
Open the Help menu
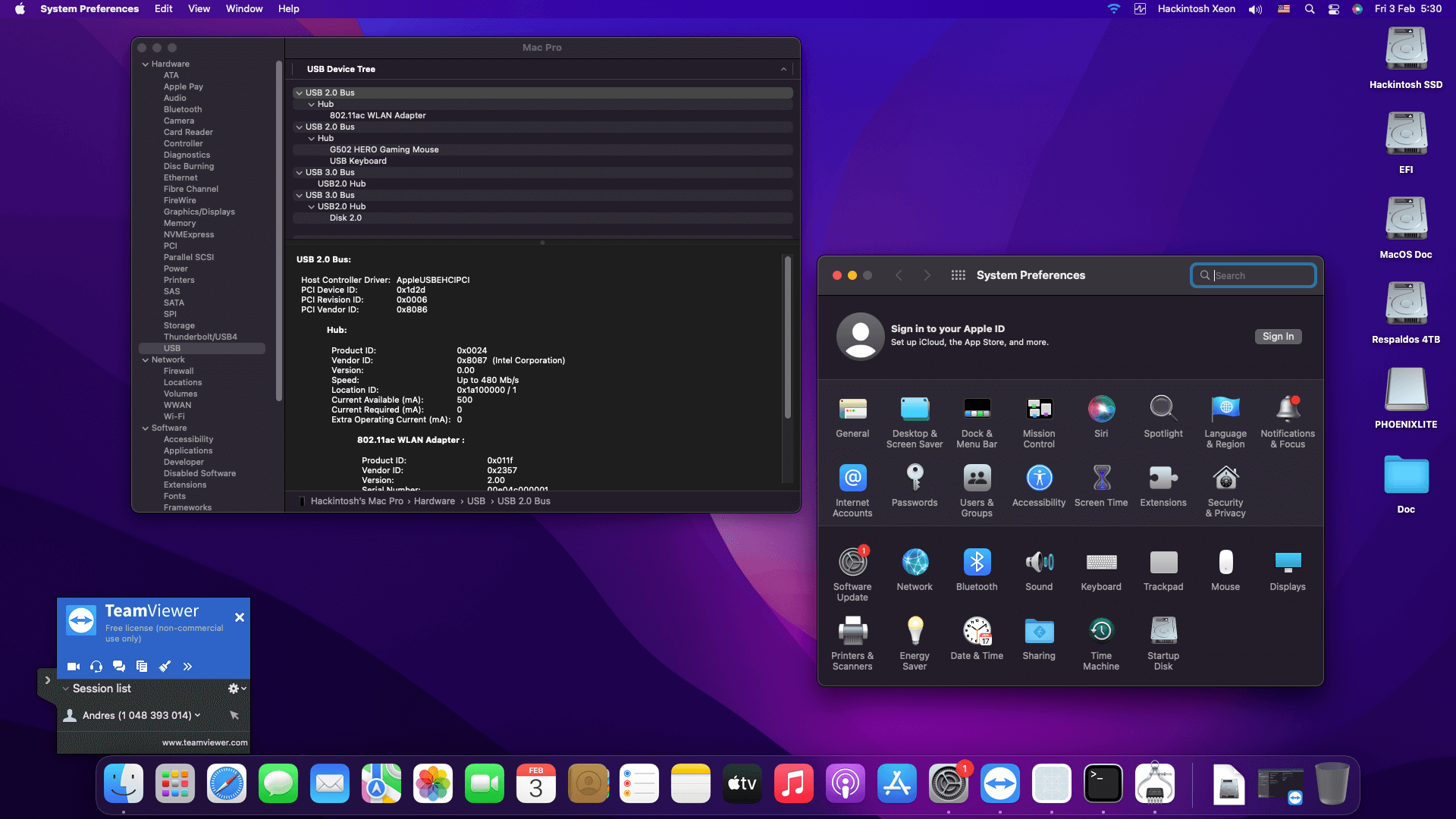288,9
